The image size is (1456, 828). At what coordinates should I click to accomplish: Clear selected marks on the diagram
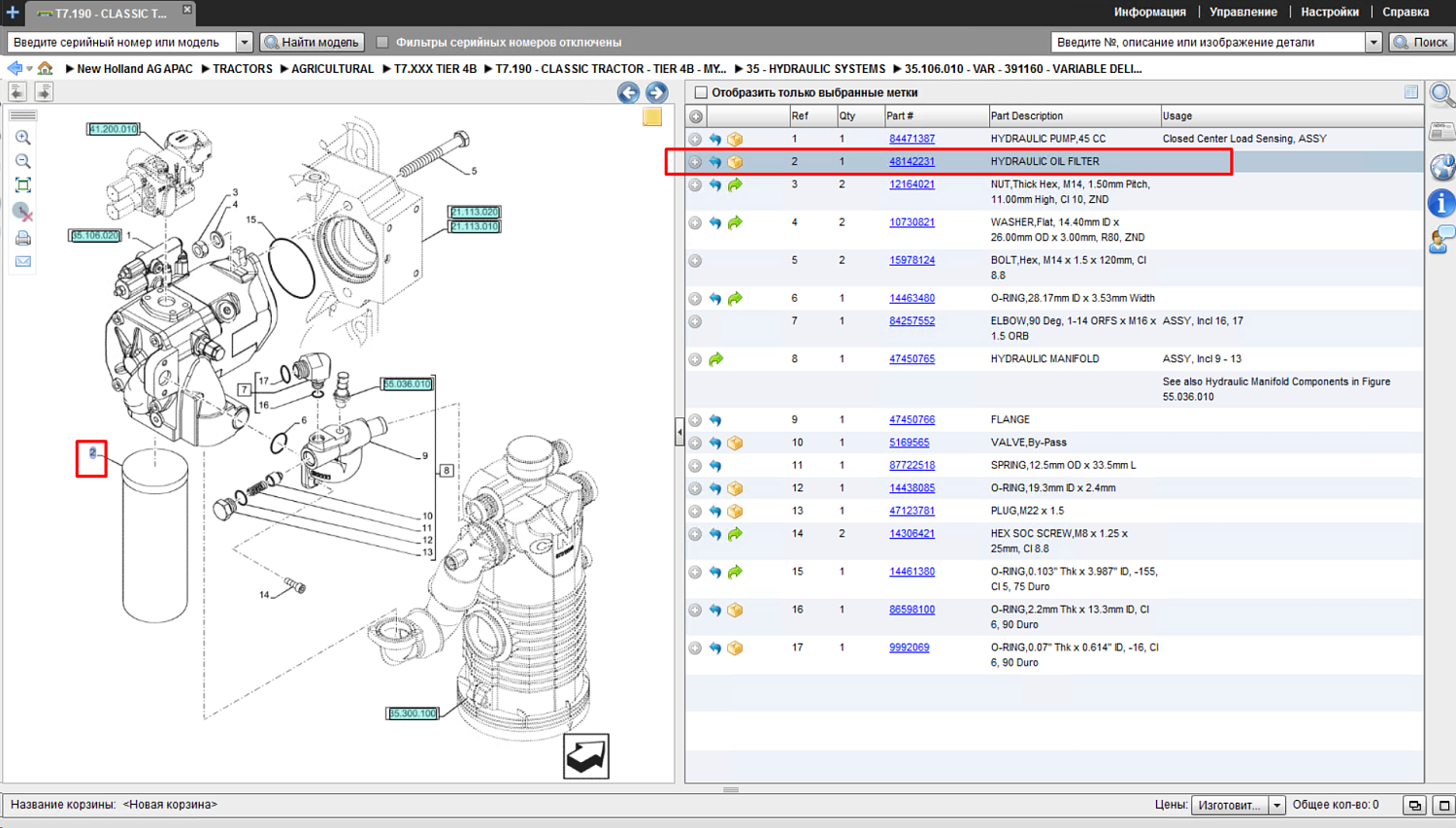click(x=23, y=212)
